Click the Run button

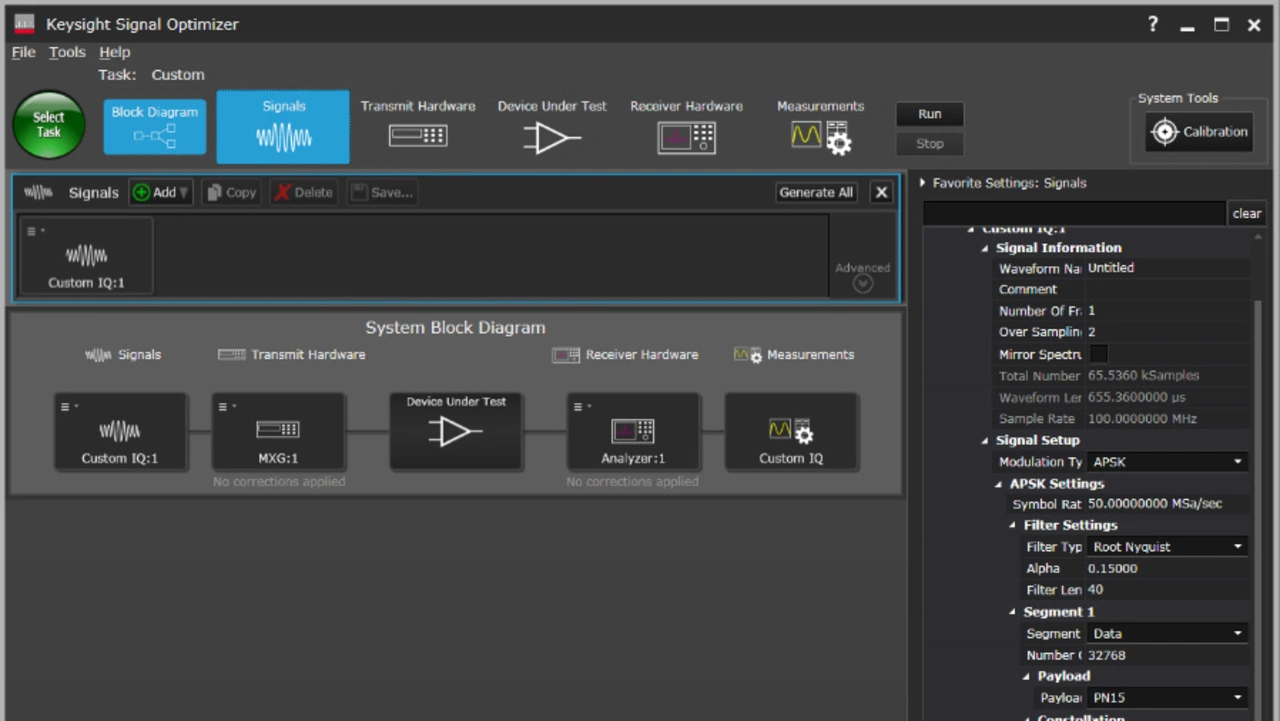pos(930,114)
